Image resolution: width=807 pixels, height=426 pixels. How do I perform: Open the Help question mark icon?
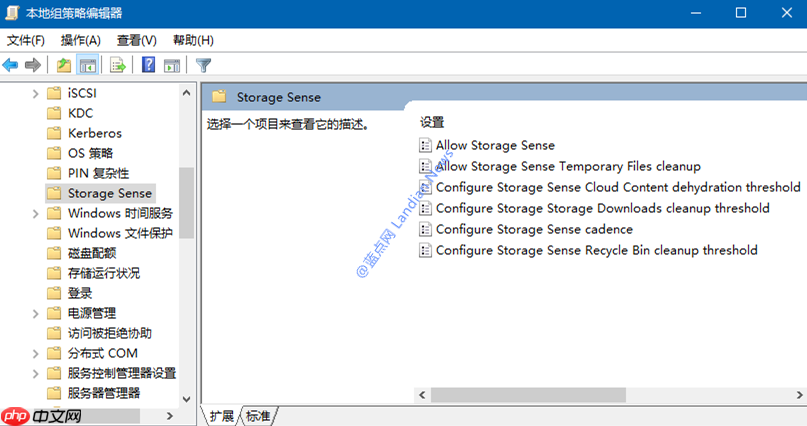148,65
